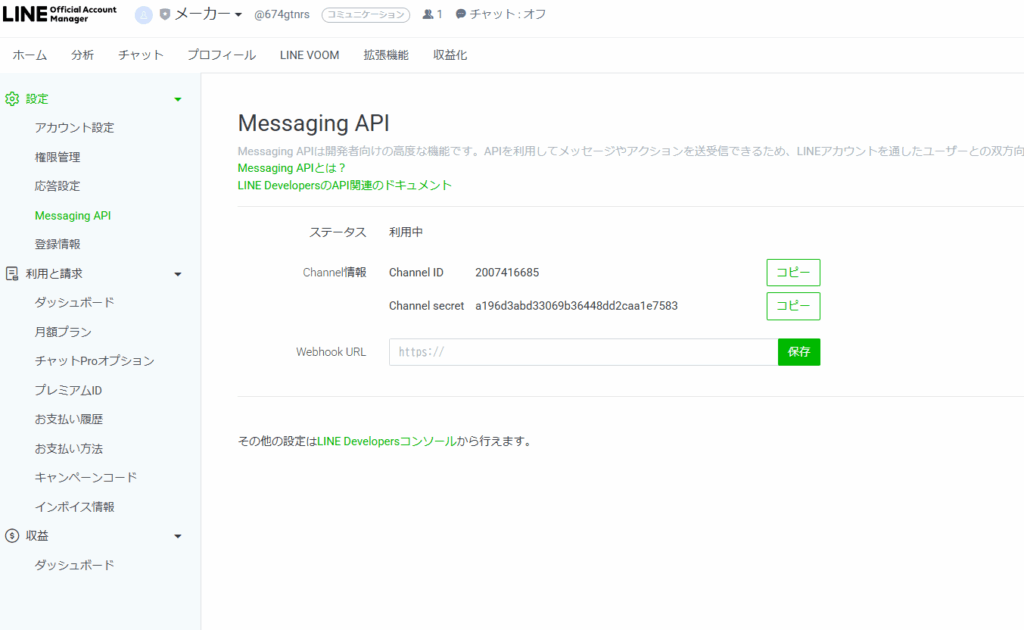Collapse the 収益 sidebar section
The height and width of the screenshot is (630, 1024).
[178, 537]
